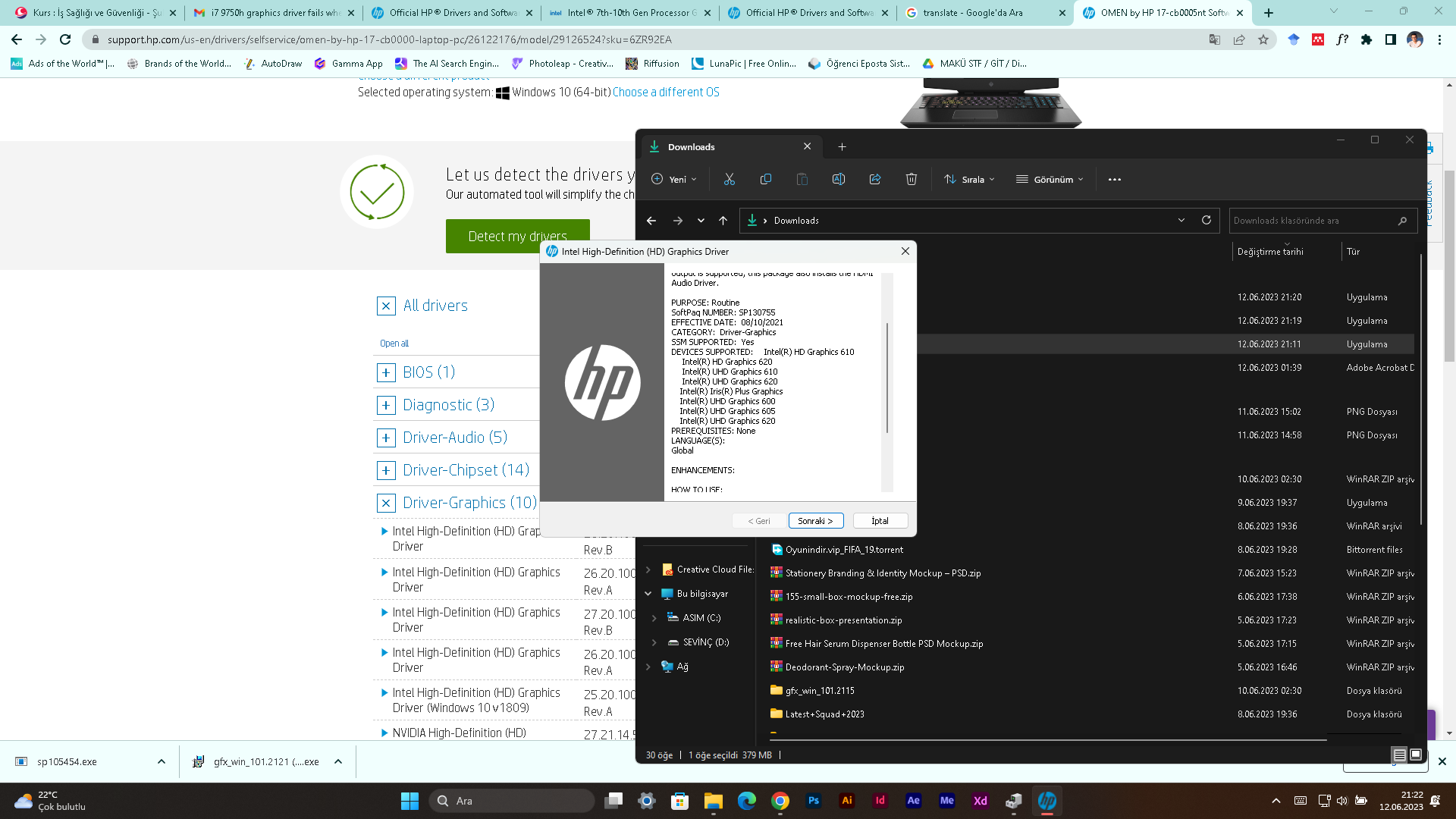The height and width of the screenshot is (819, 1456).
Task: Open Photoshop from the taskbar
Action: 813,801
